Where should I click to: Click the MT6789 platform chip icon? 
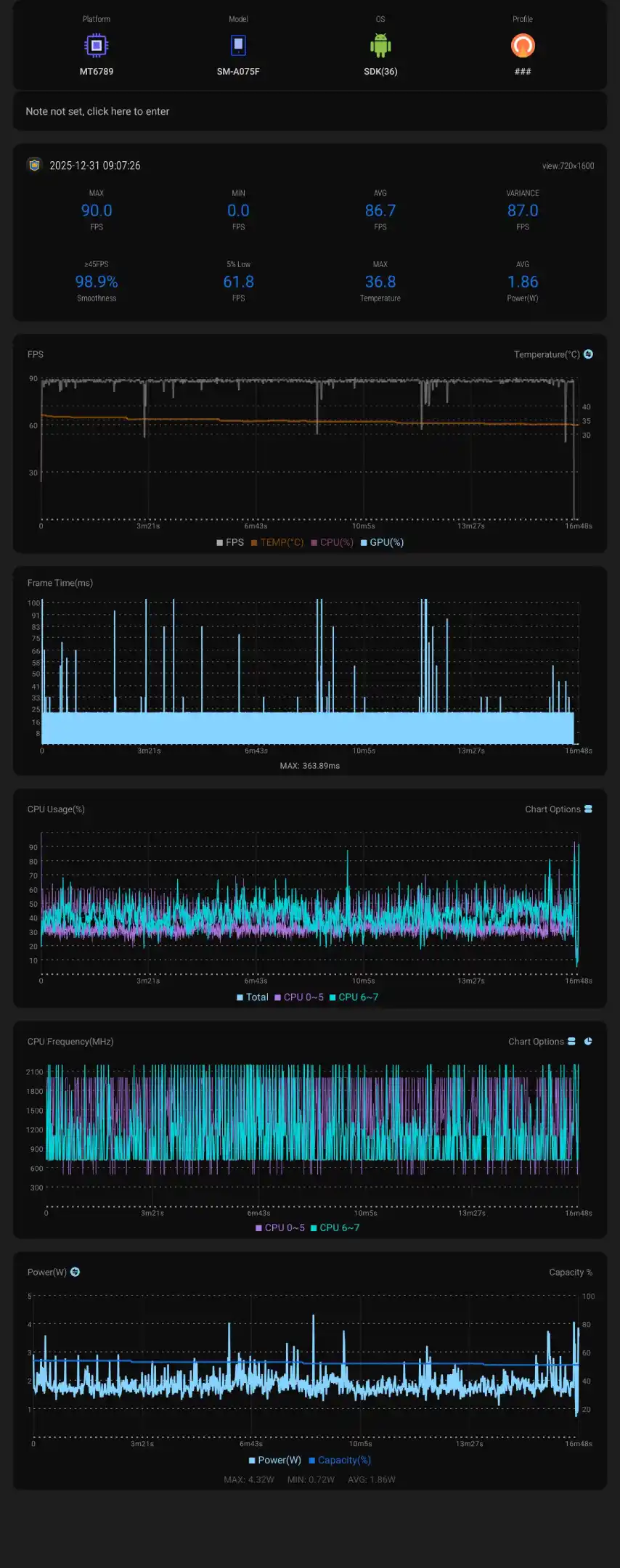pyautogui.click(x=97, y=46)
